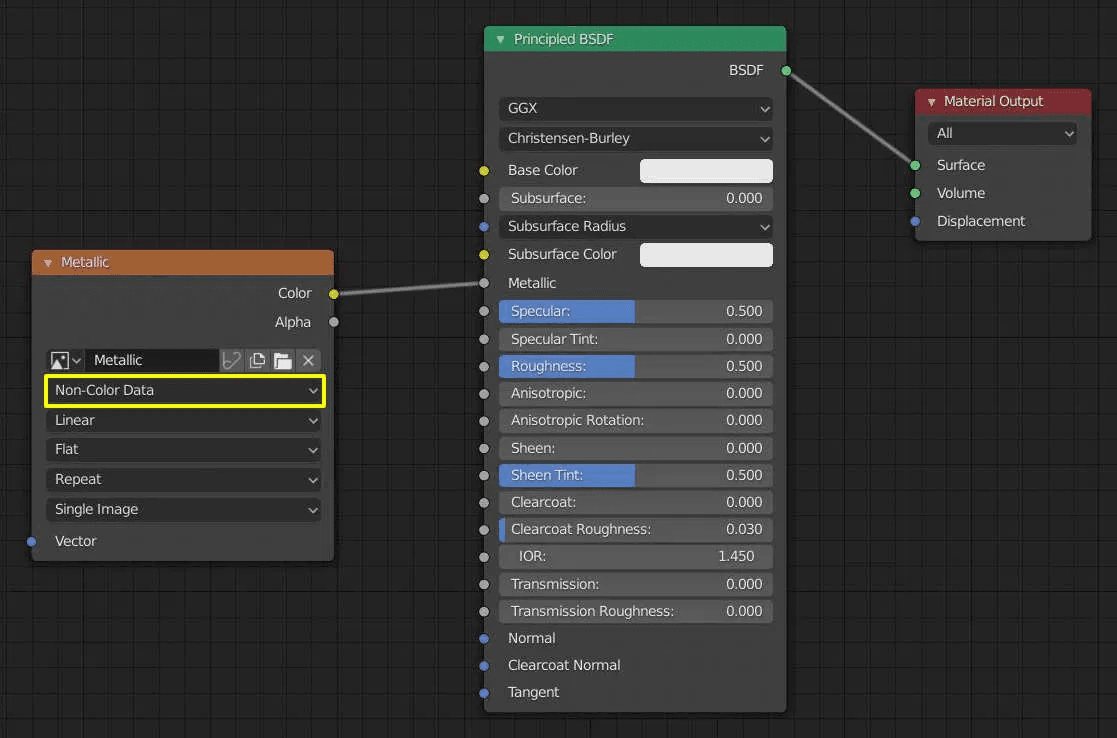Click the open image folder icon
The height and width of the screenshot is (738, 1117).
(282, 360)
